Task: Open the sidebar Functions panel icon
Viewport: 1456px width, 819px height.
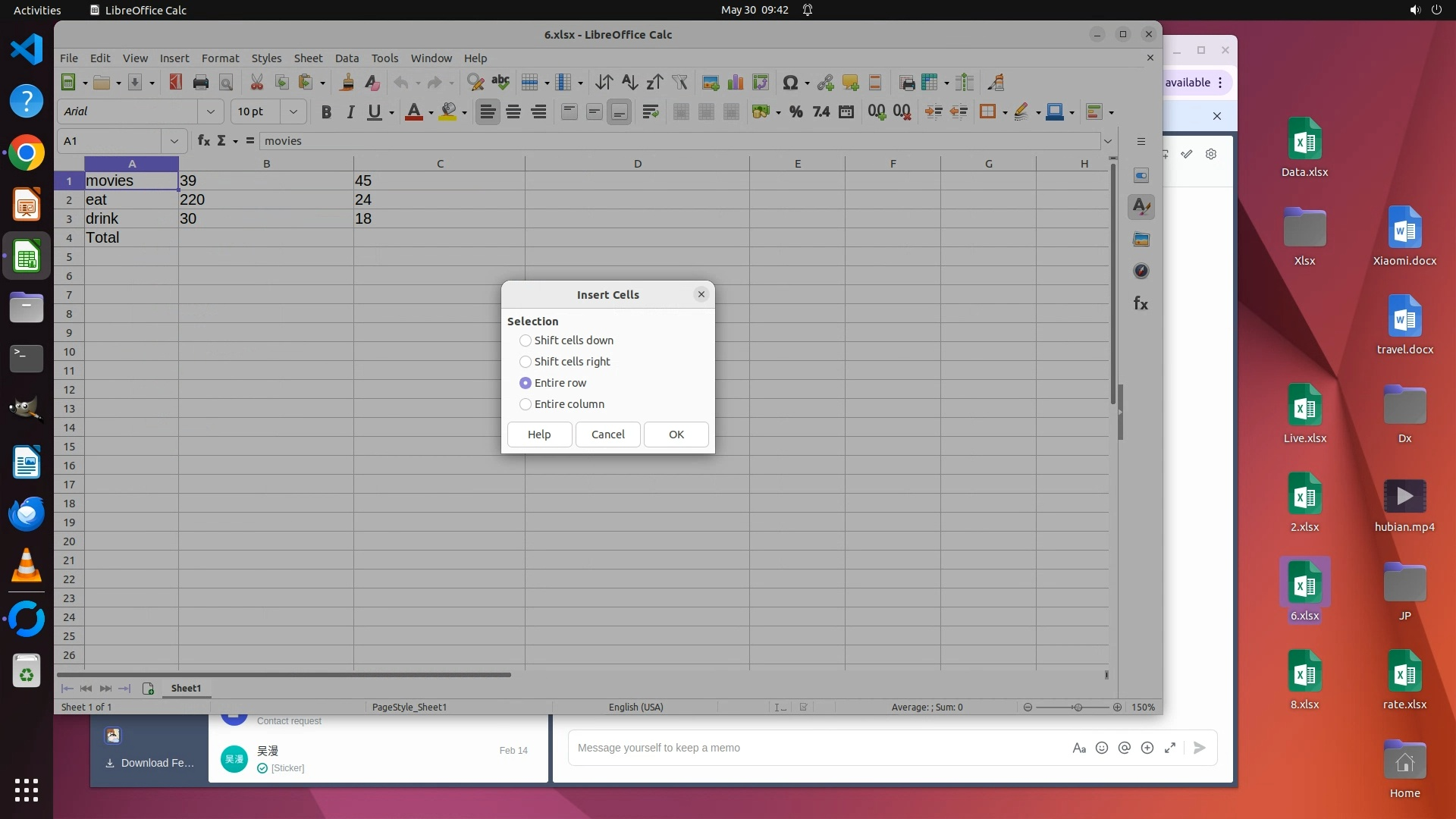Action: tap(1141, 304)
